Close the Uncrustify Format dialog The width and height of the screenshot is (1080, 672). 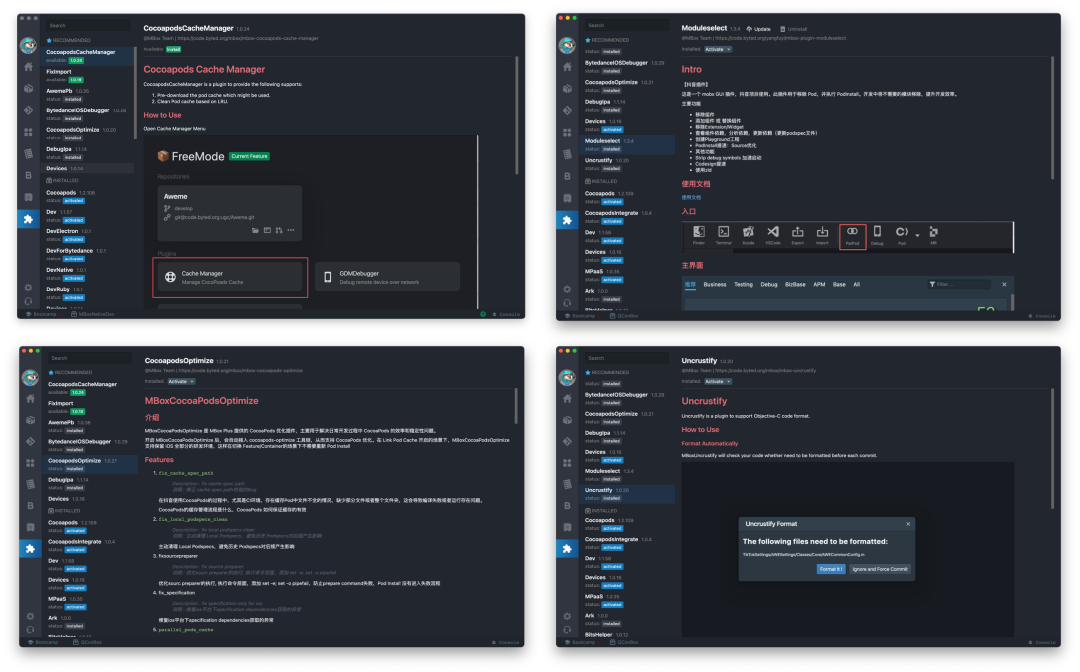(908, 524)
